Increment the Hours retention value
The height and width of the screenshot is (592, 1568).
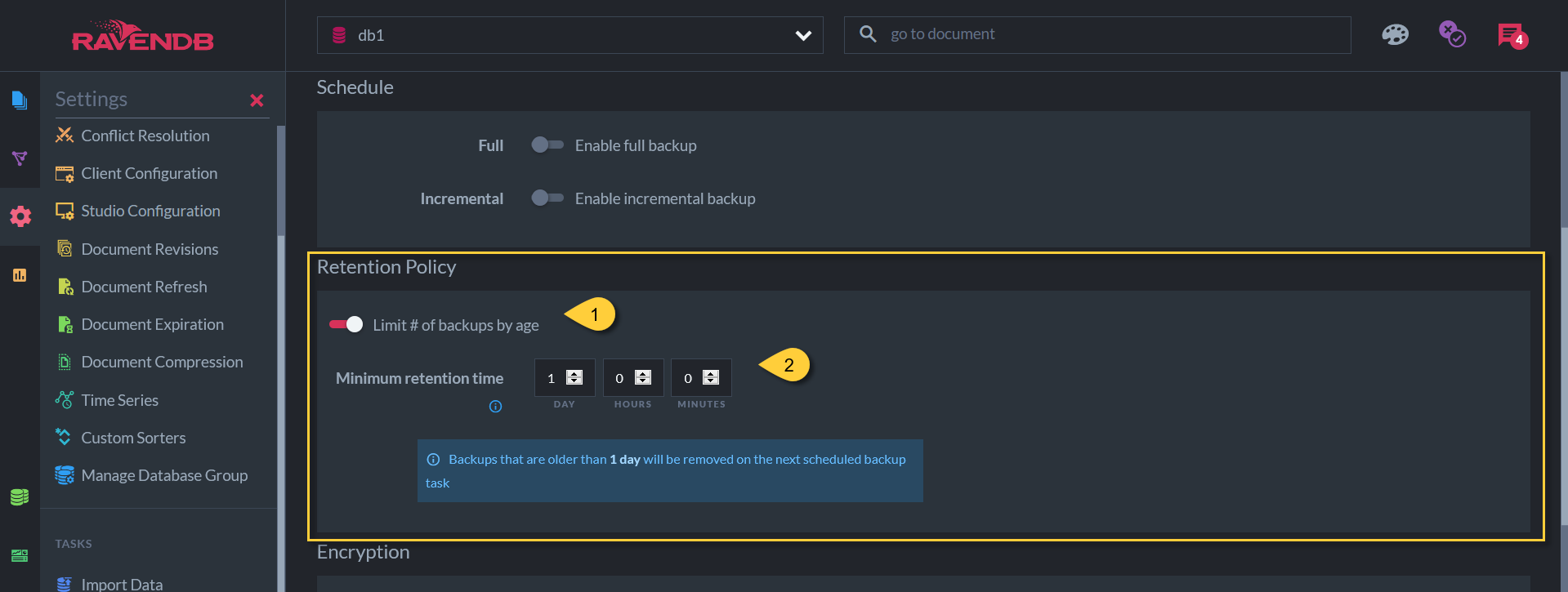click(643, 373)
